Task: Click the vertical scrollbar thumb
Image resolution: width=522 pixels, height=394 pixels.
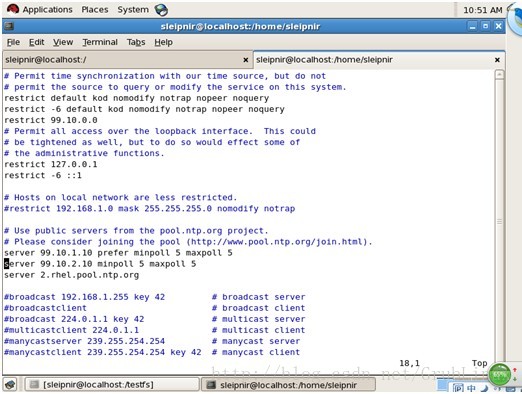Action: pyautogui.click(x=499, y=222)
